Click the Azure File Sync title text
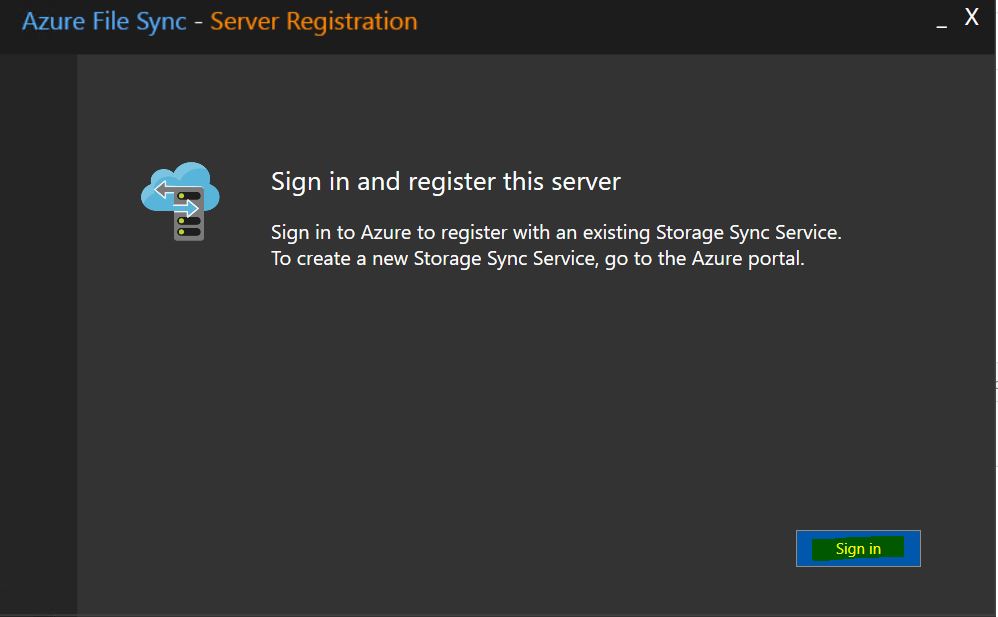The image size is (998, 617). pos(103,20)
